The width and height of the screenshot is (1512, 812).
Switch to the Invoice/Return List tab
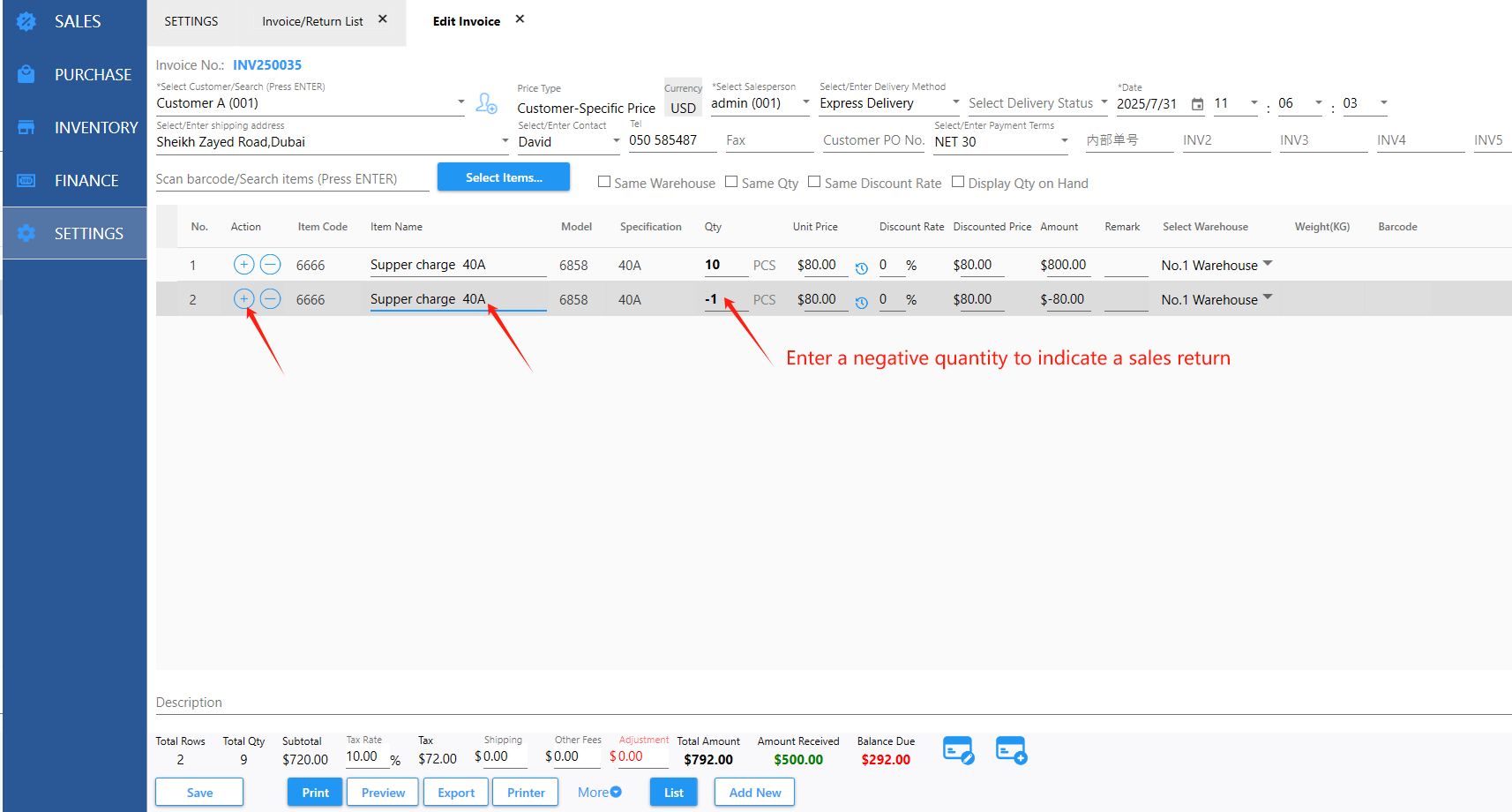click(312, 21)
